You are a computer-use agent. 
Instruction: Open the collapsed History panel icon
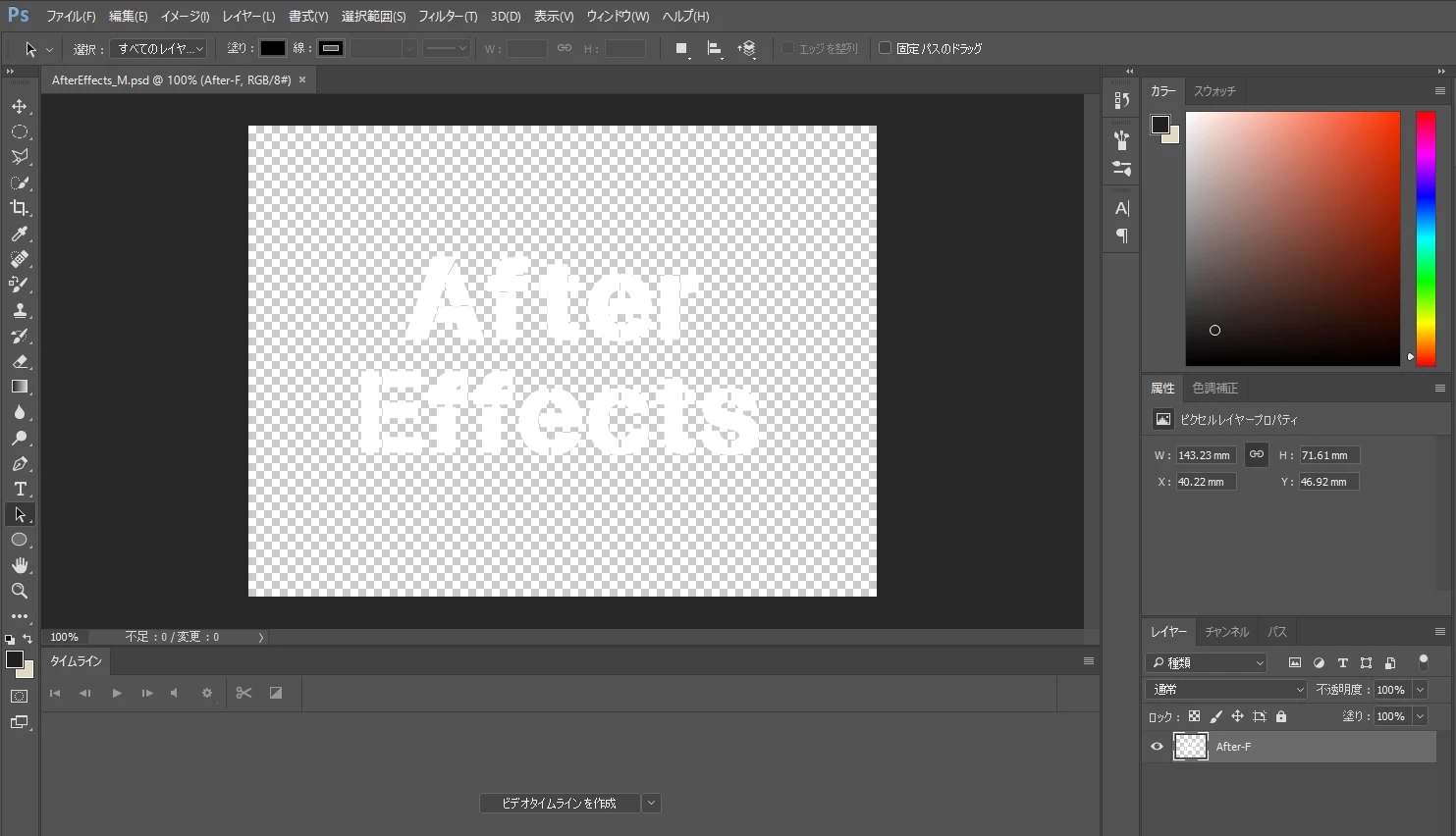coord(1122,99)
